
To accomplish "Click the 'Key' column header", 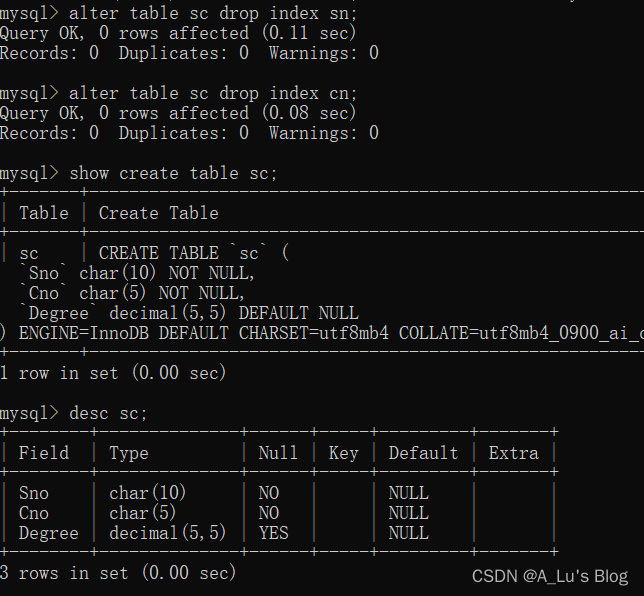I will point(343,453).
